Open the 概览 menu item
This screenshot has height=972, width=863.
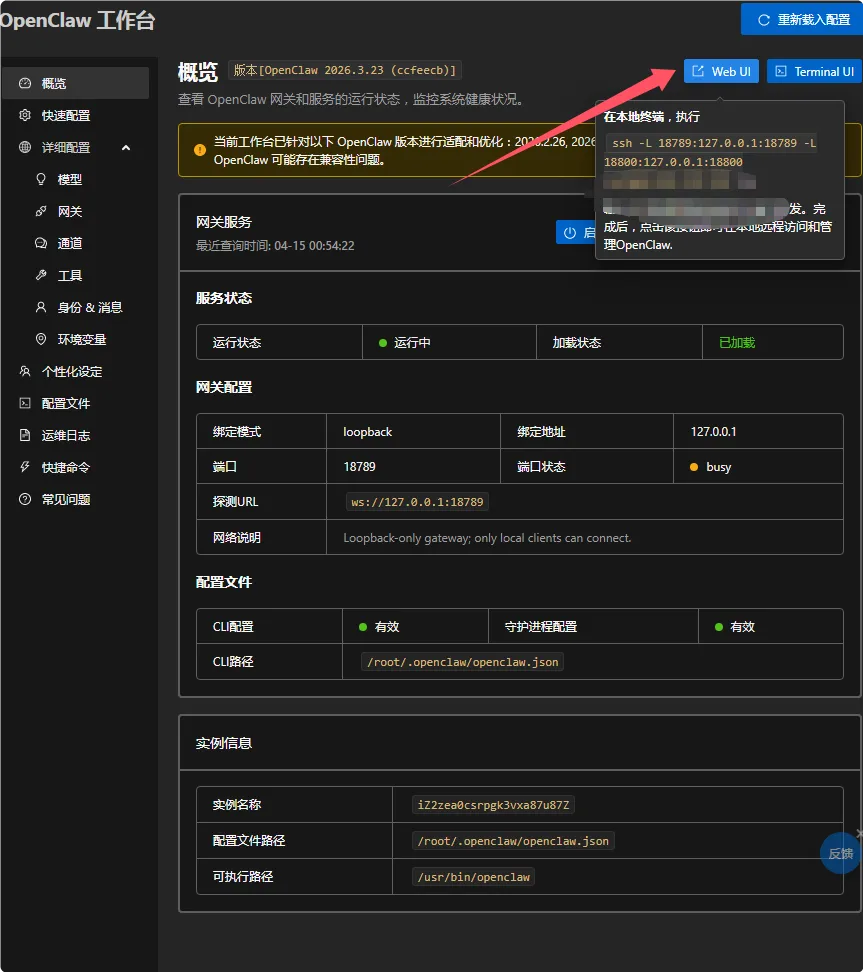pos(76,83)
